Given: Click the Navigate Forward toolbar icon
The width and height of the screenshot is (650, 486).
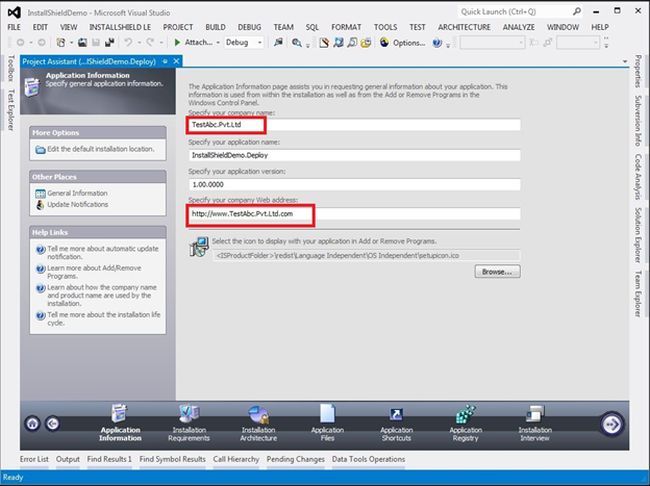Looking at the screenshot, I should (41, 42).
